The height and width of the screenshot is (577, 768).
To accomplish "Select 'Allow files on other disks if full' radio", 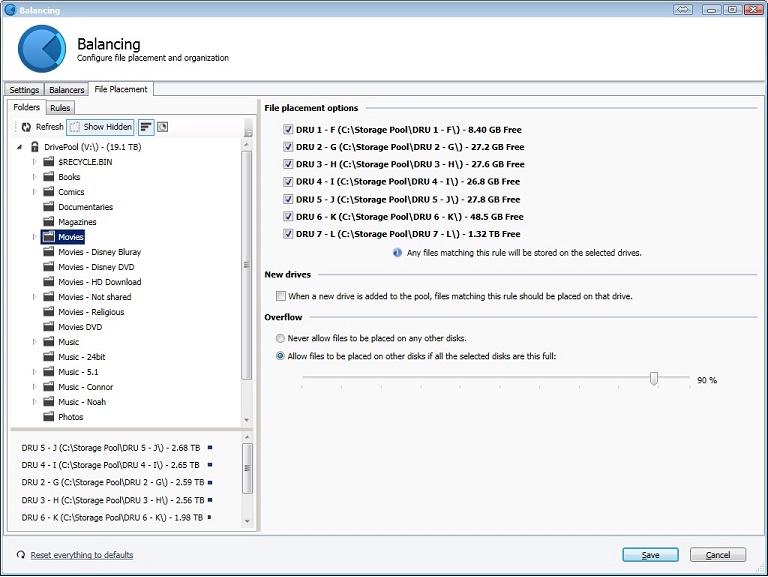I will point(280,356).
